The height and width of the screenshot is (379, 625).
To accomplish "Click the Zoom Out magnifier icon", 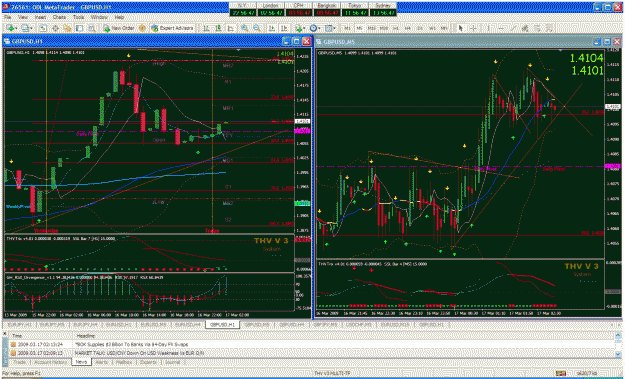I will [x=257, y=28].
